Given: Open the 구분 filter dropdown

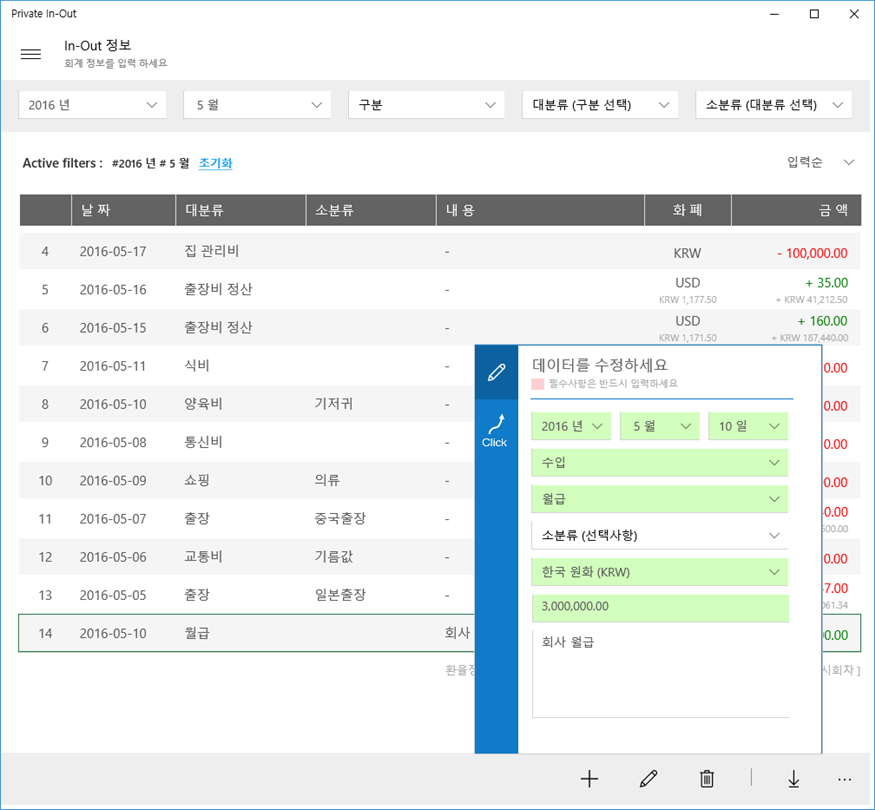Looking at the screenshot, I should pos(426,105).
